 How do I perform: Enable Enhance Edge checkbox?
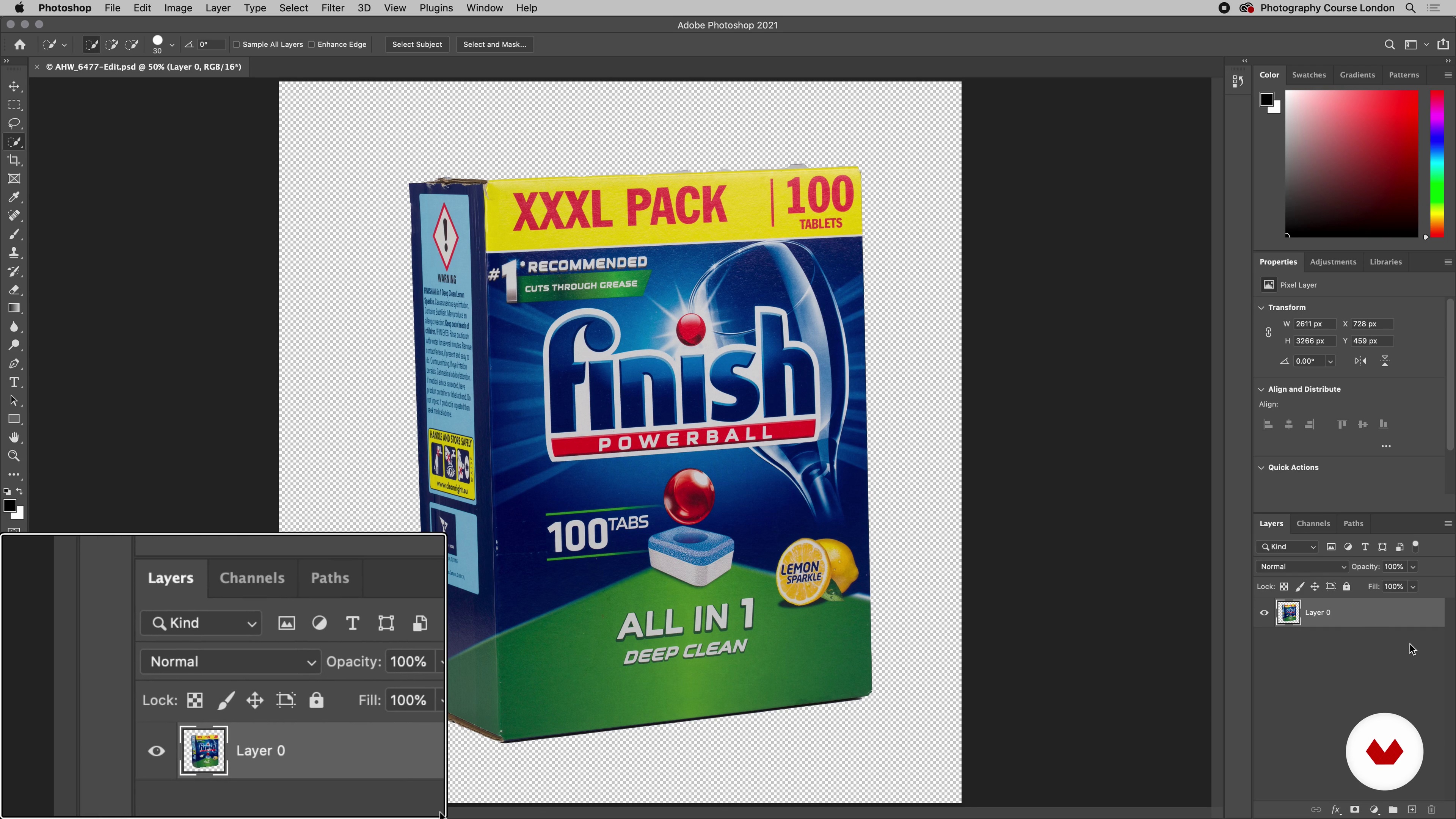[311, 45]
